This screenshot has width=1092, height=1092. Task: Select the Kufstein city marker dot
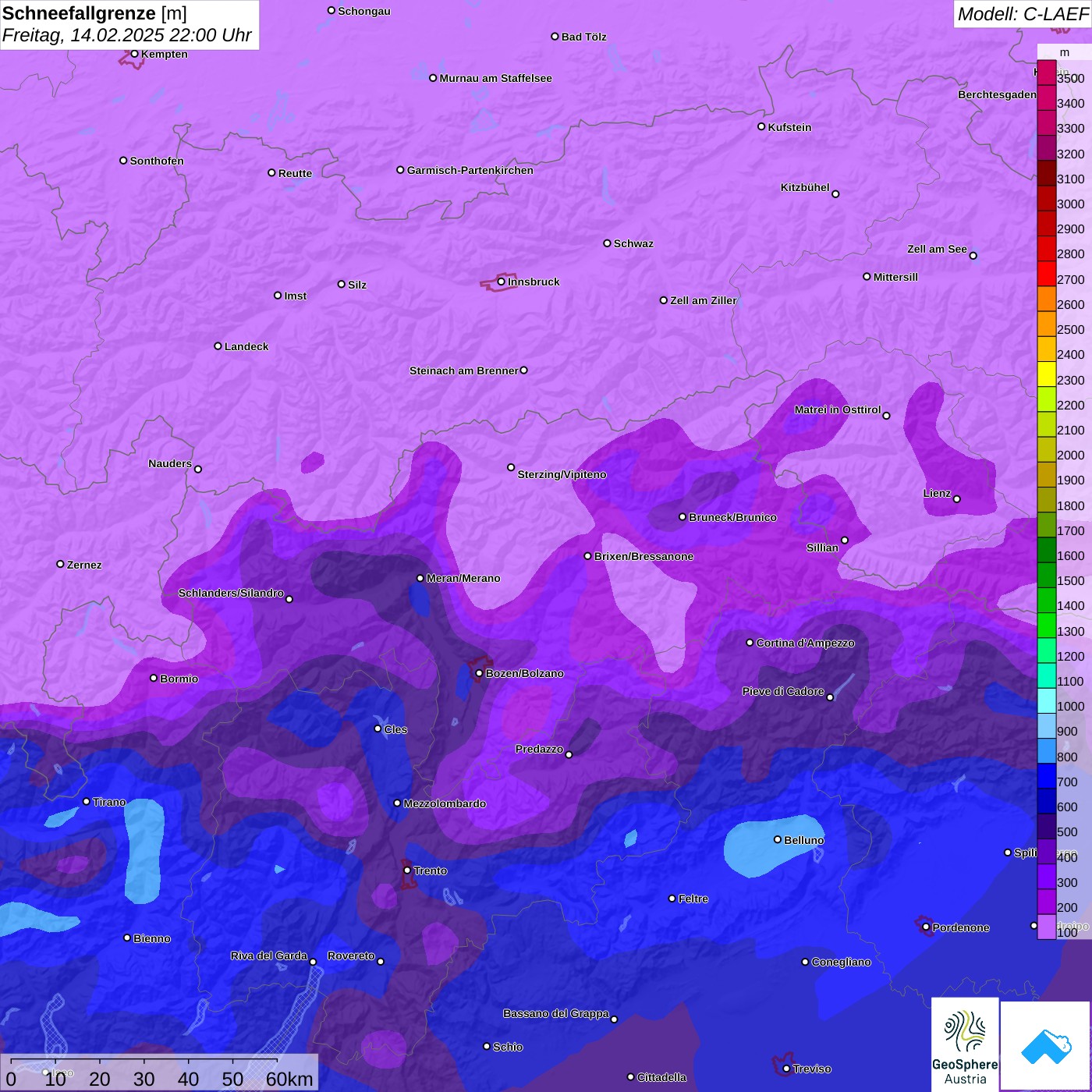pyautogui.click(x=761, y=126)
